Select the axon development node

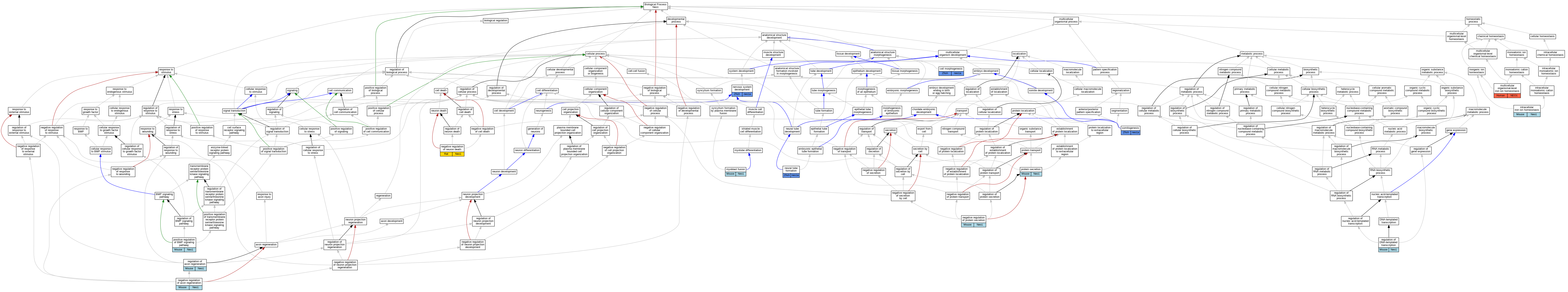point(391,221)
